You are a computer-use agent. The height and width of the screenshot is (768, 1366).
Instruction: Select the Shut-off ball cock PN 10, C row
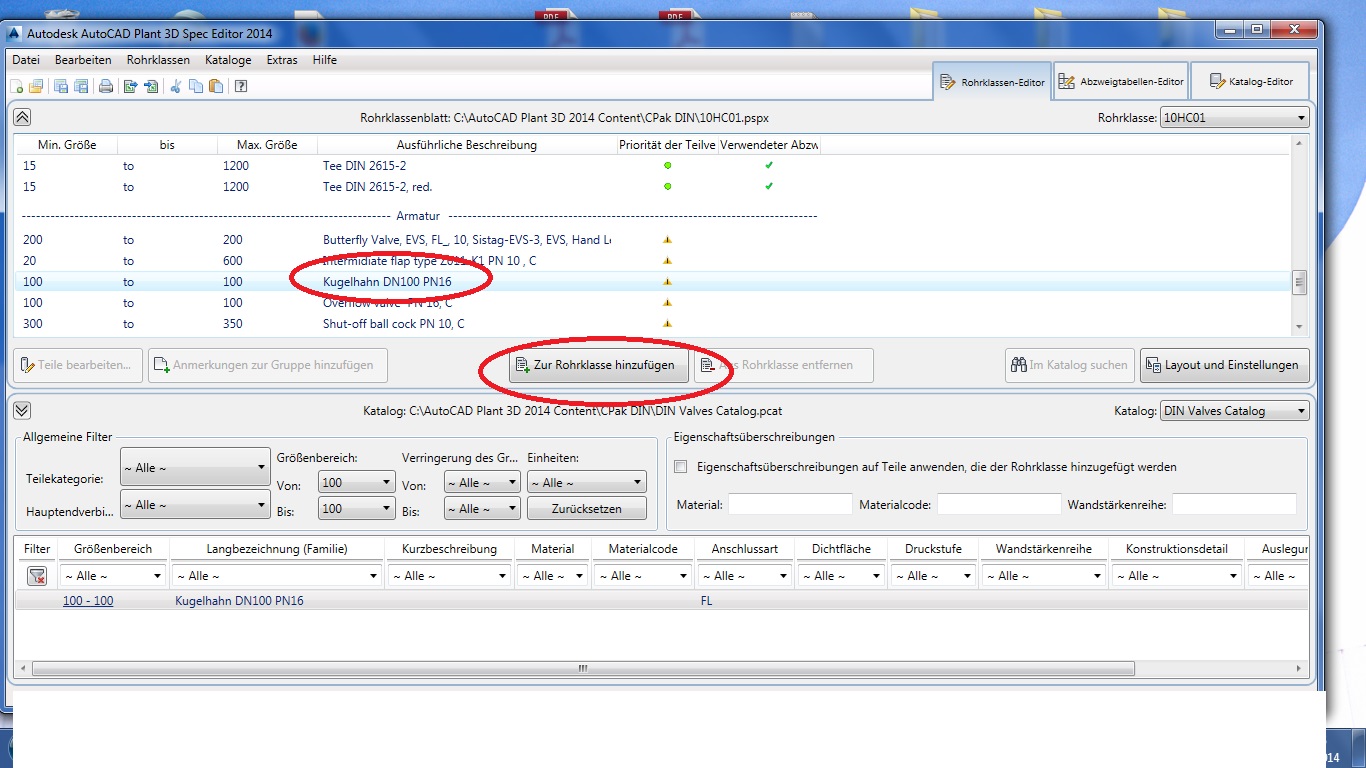click(x=653, y=324)
